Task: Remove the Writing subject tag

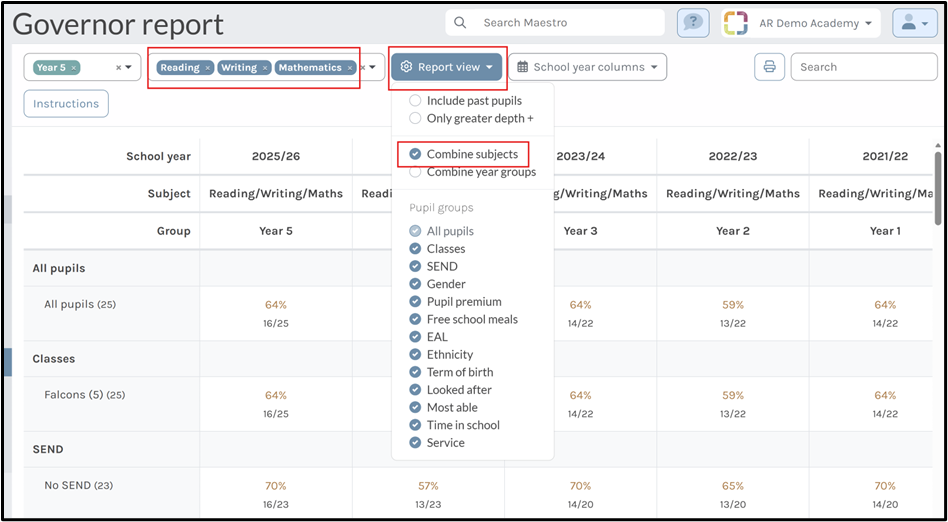Action: pos(265,68)
